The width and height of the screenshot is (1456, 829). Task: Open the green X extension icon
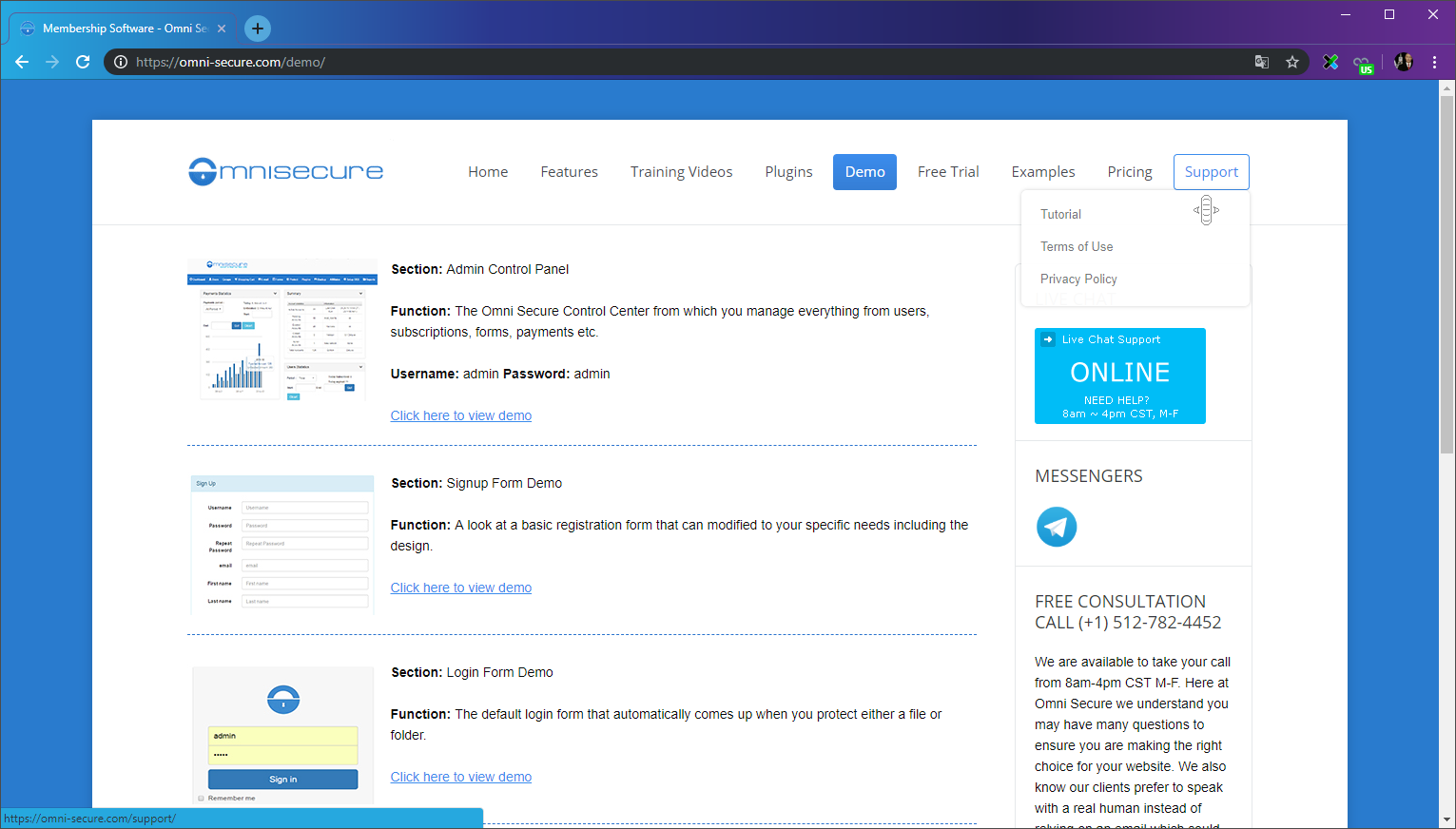1330,62
